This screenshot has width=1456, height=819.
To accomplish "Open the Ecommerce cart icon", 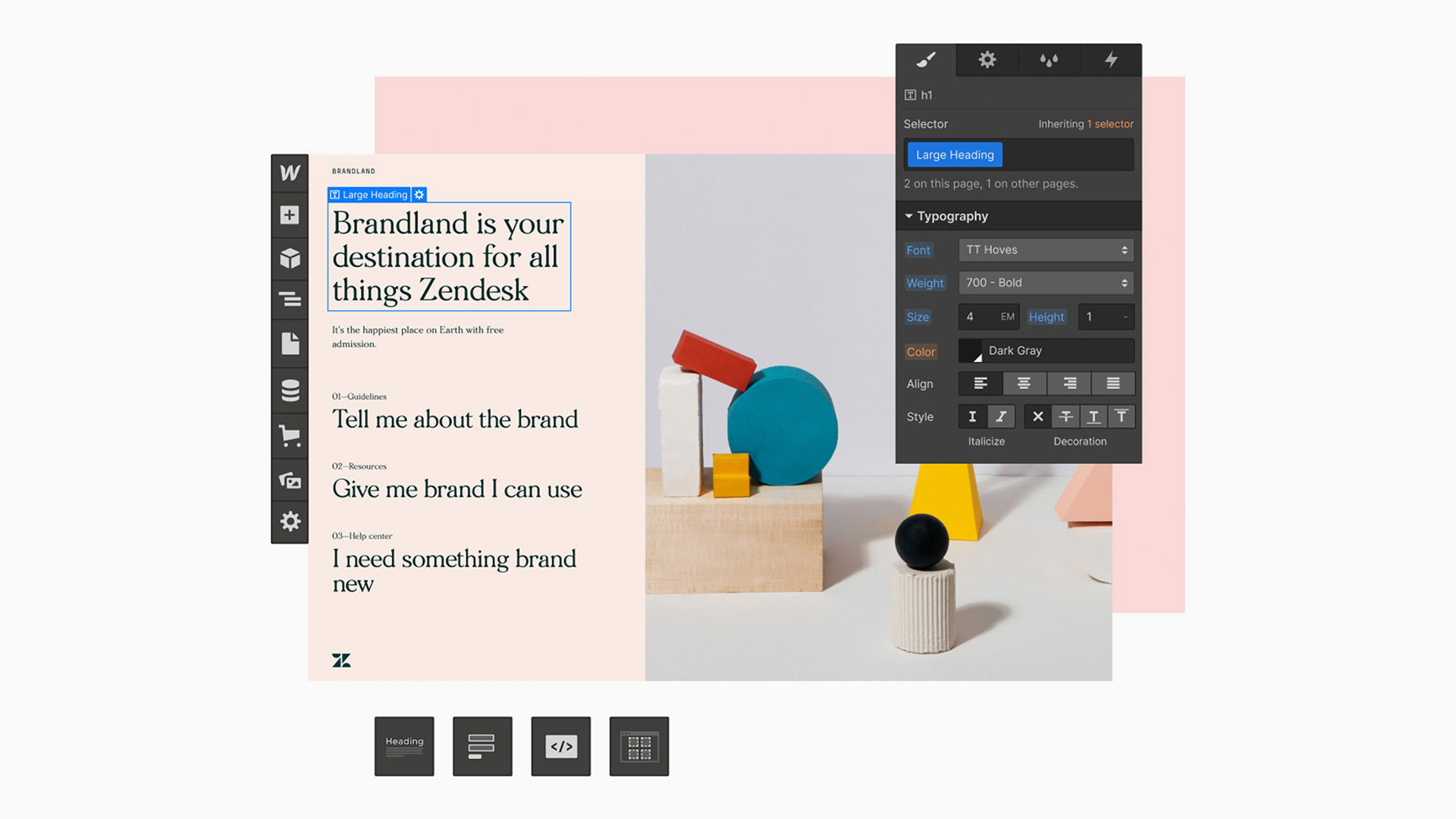I will point(290,435).
